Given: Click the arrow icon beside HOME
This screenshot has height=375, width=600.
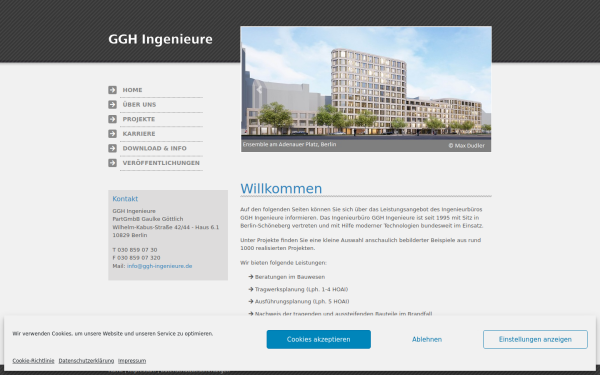Looking at the screenshot, I should click(112, 90).
